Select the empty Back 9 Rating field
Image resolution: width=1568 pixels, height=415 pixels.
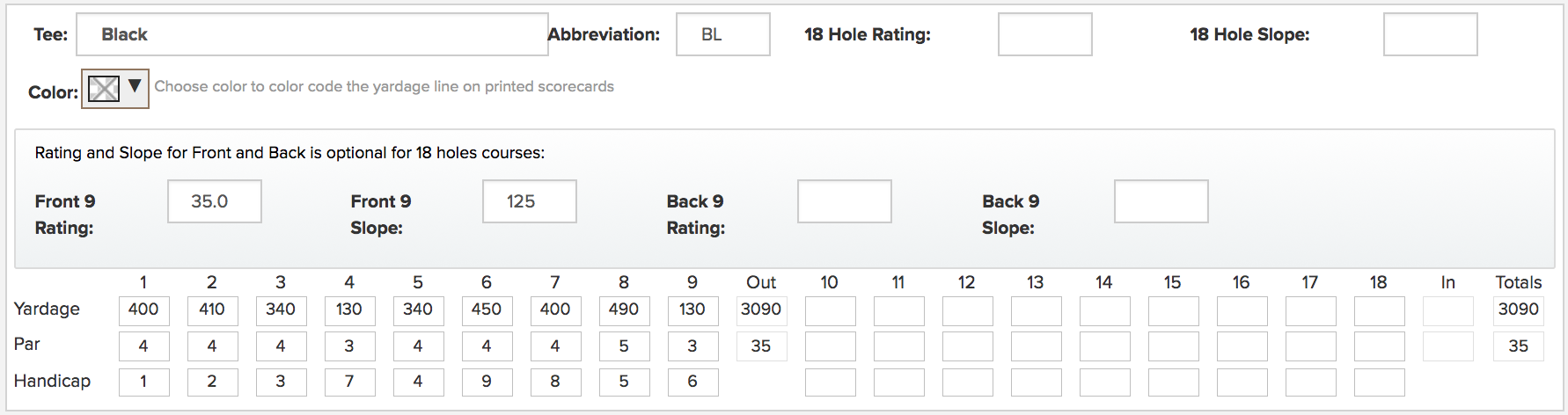[x=845, y=201]
